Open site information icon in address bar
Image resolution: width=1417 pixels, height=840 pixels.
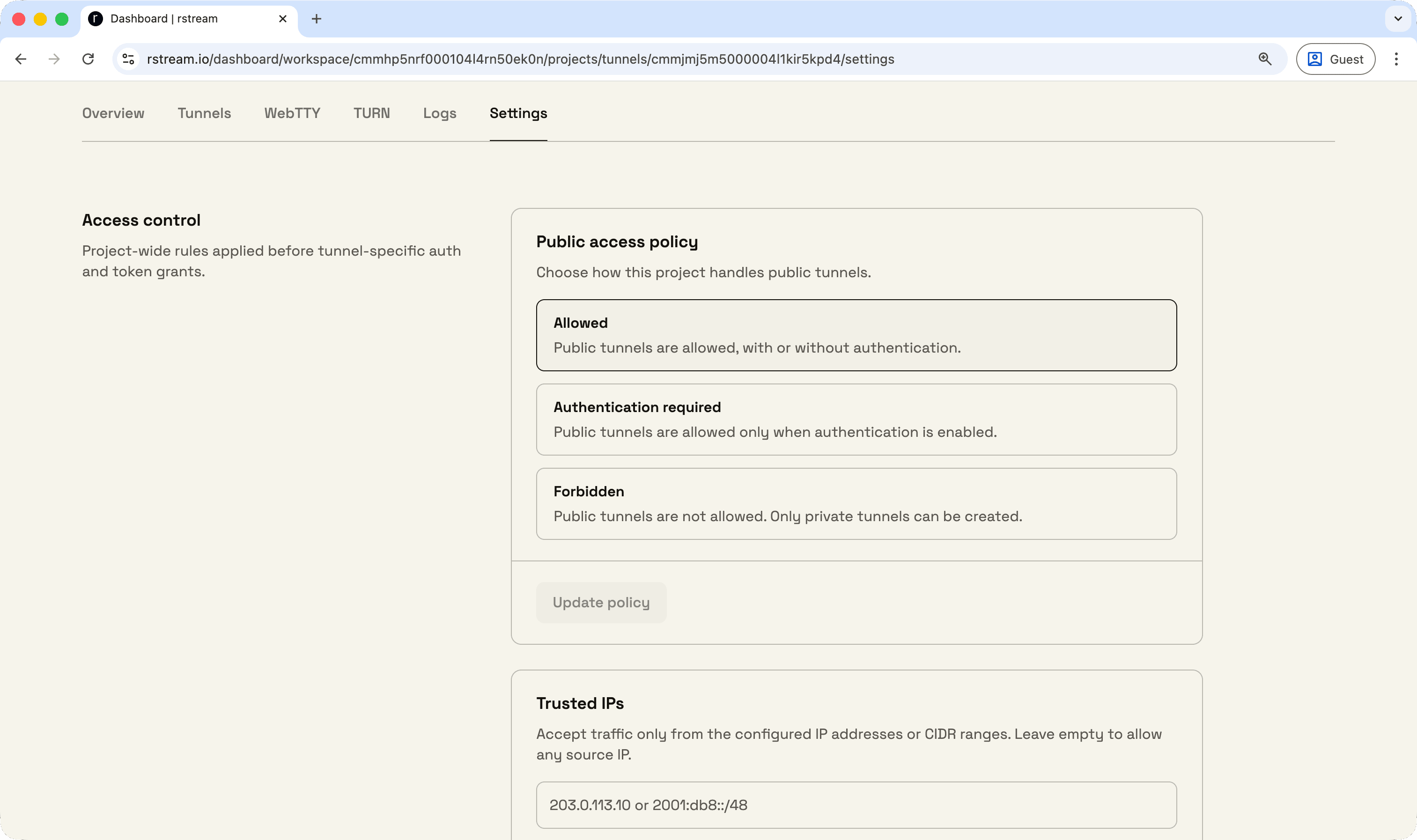point(128,59)
